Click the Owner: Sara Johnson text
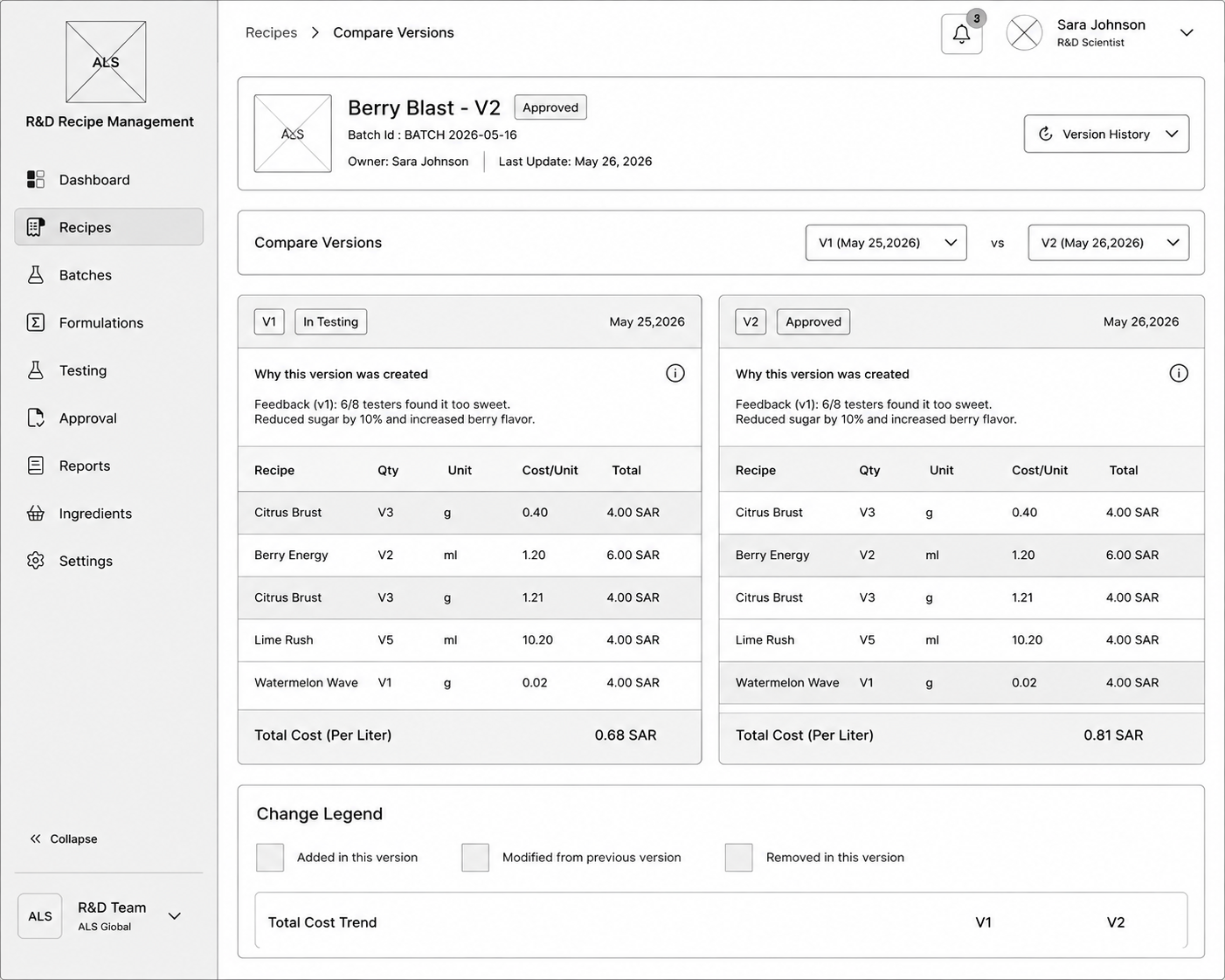 (x=408, y=162)
